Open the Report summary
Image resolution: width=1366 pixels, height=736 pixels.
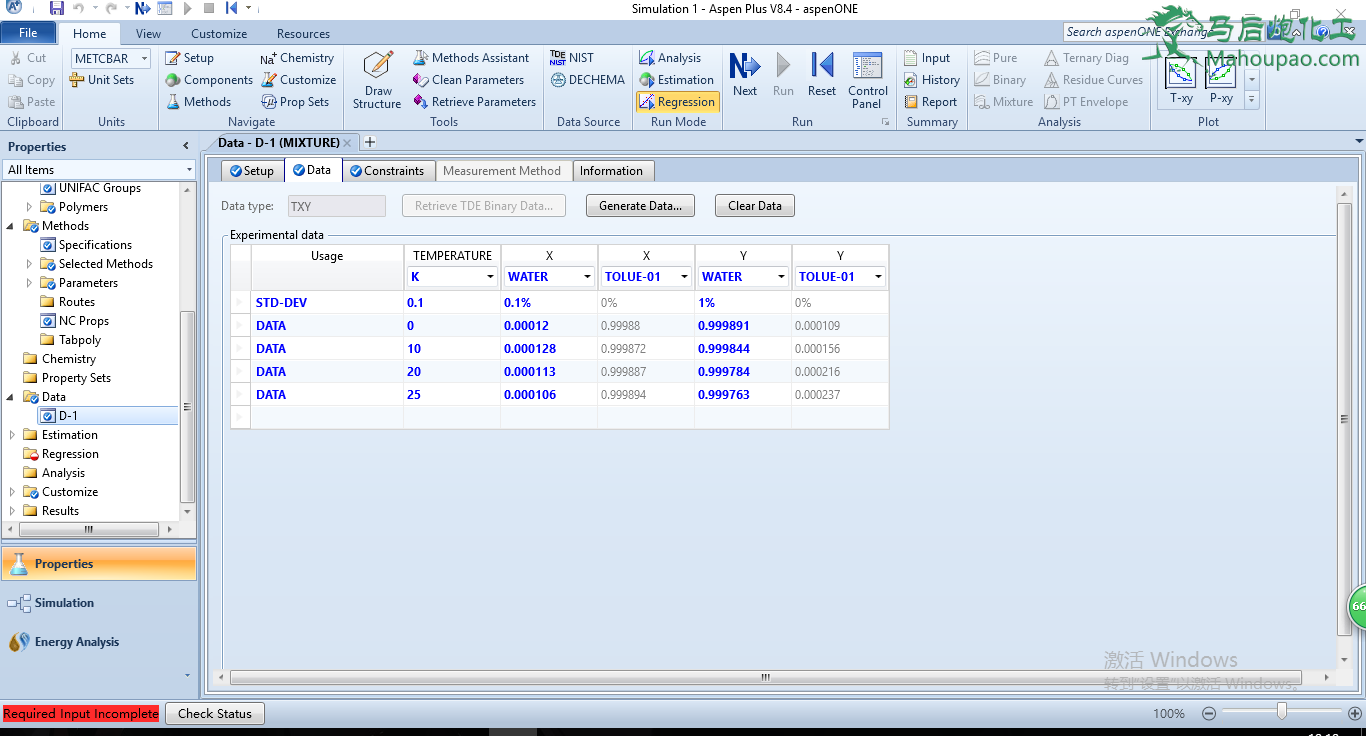point(930,102)
